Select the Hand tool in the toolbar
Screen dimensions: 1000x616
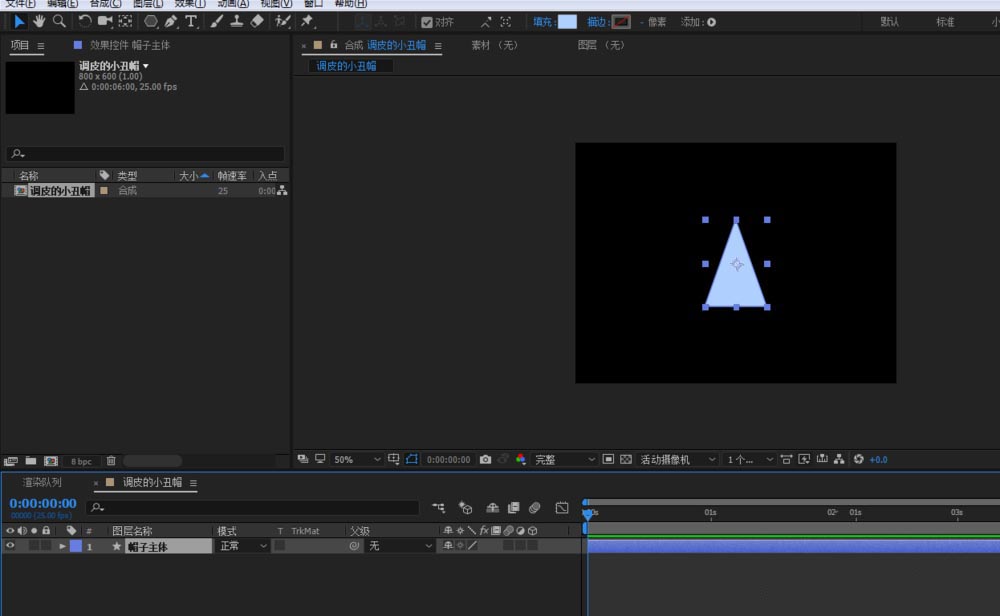(x=39, y=21)
